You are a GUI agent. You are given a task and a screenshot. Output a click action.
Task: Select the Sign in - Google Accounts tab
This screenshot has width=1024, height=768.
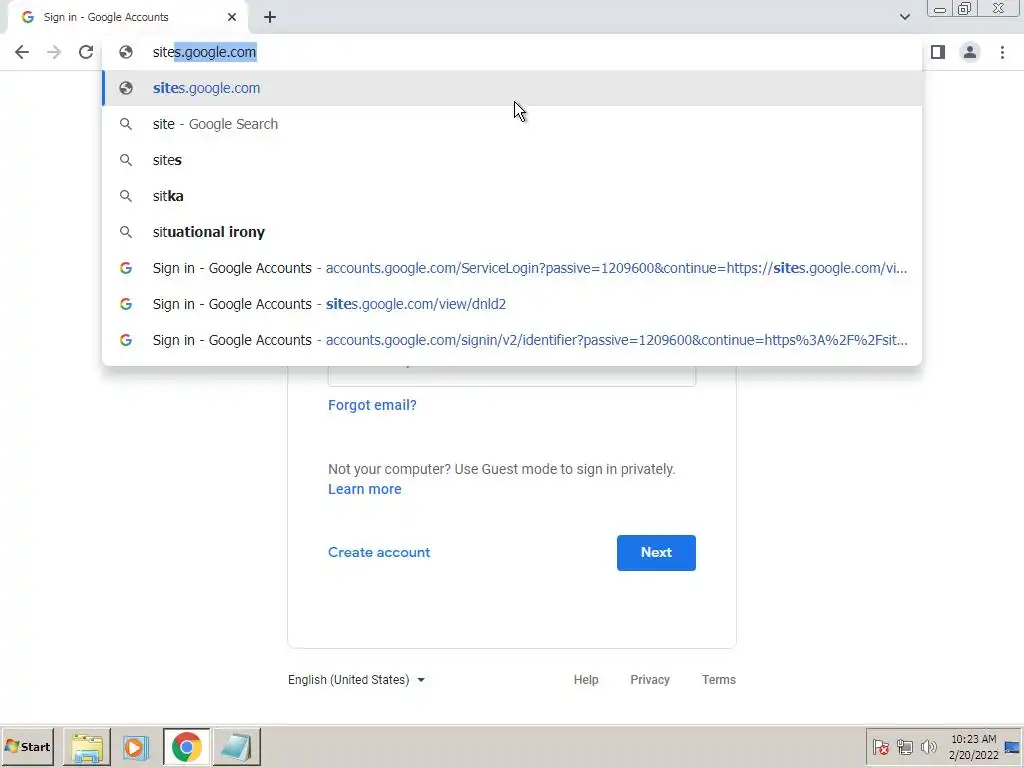click(127, 18)
